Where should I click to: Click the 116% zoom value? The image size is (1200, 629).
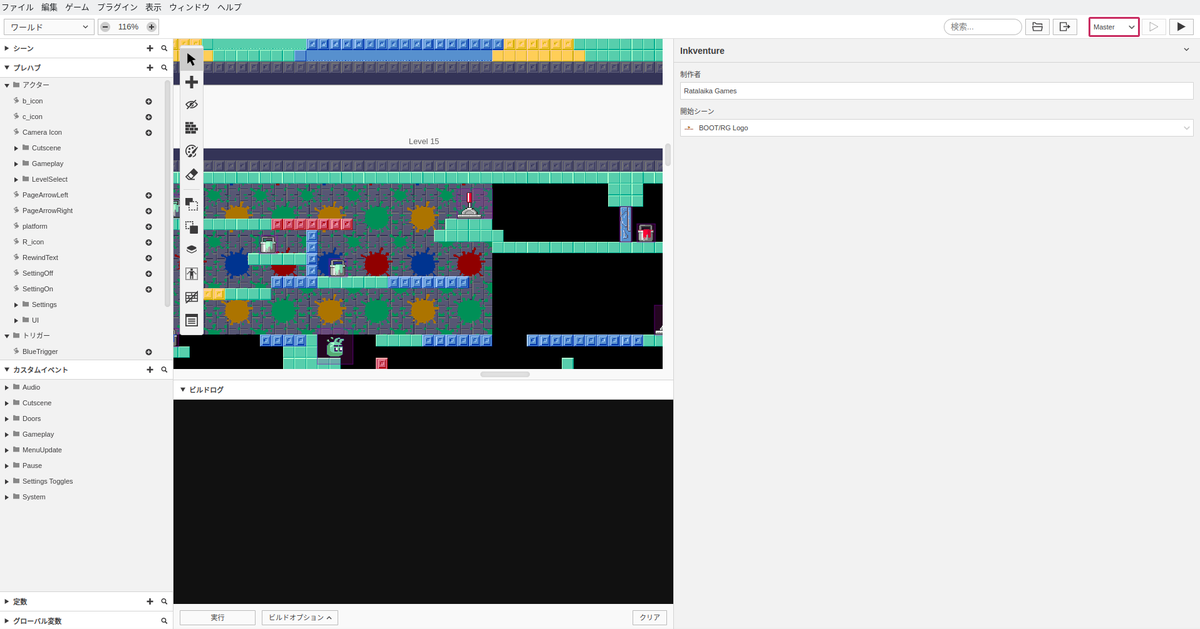click(x=128, y=27)
